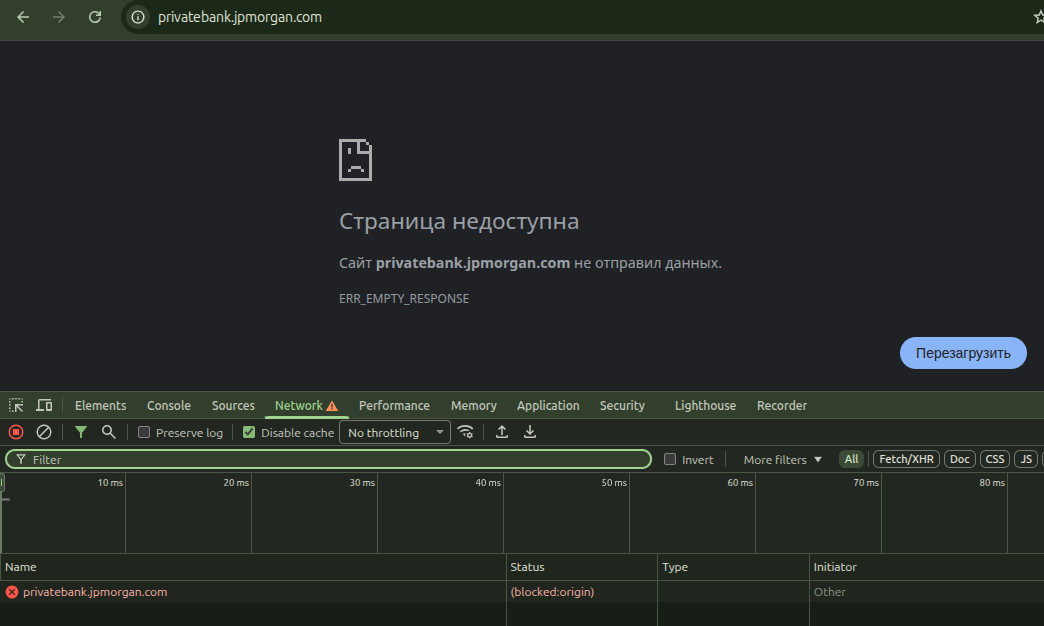
Task: Open the Elements tab
Action: coord(101,406)
